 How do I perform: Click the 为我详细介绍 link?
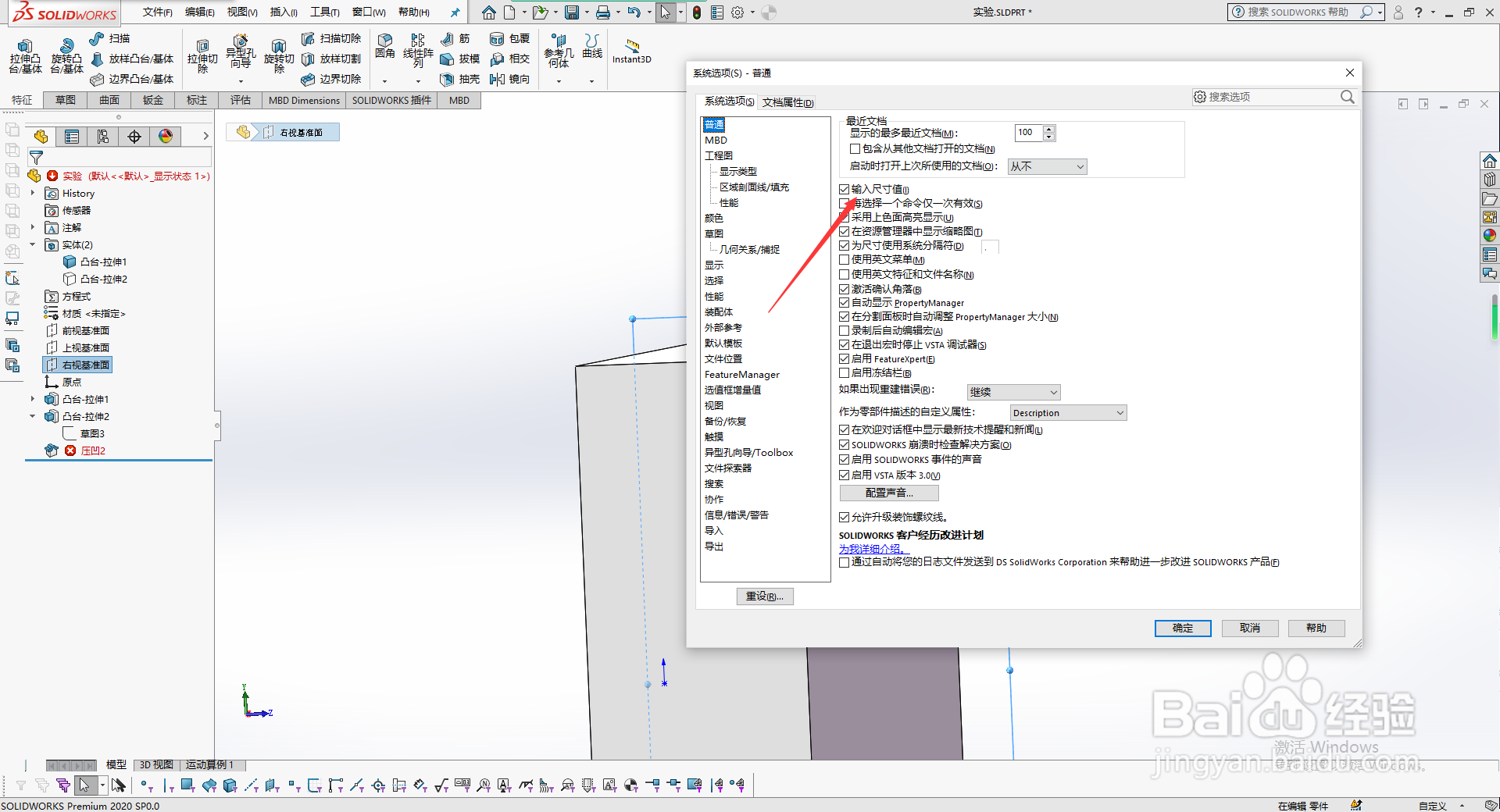point(873,548)
